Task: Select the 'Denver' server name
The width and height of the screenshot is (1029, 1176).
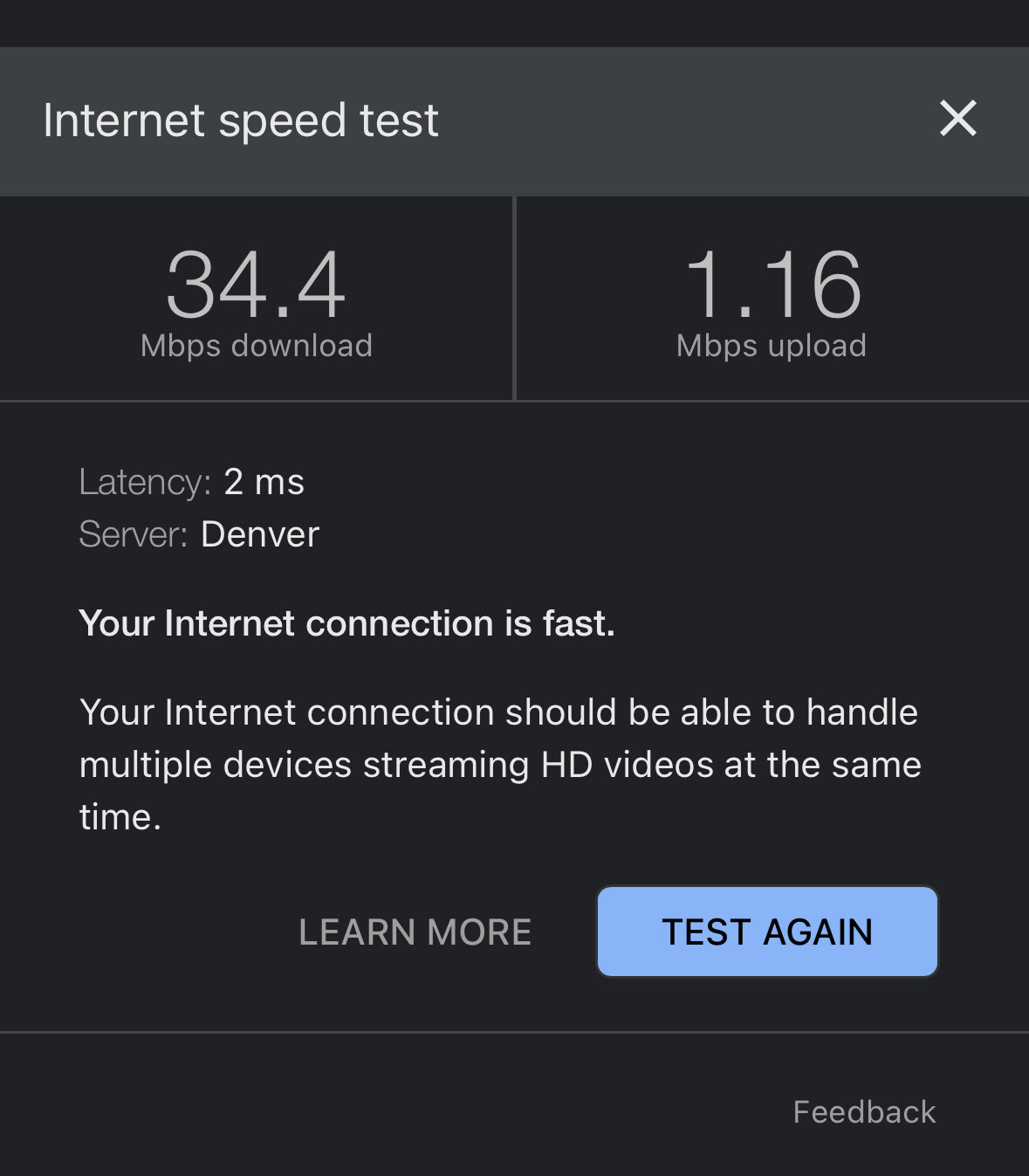Action: point(260,534)
